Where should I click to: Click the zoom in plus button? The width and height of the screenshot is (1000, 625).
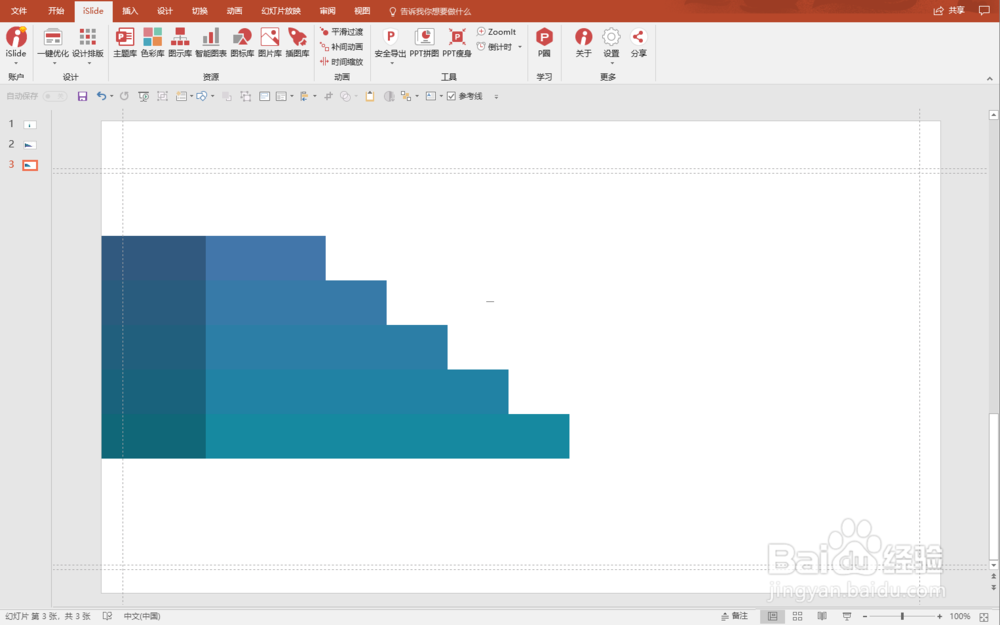pyautogui.click(x=939, y=616)
